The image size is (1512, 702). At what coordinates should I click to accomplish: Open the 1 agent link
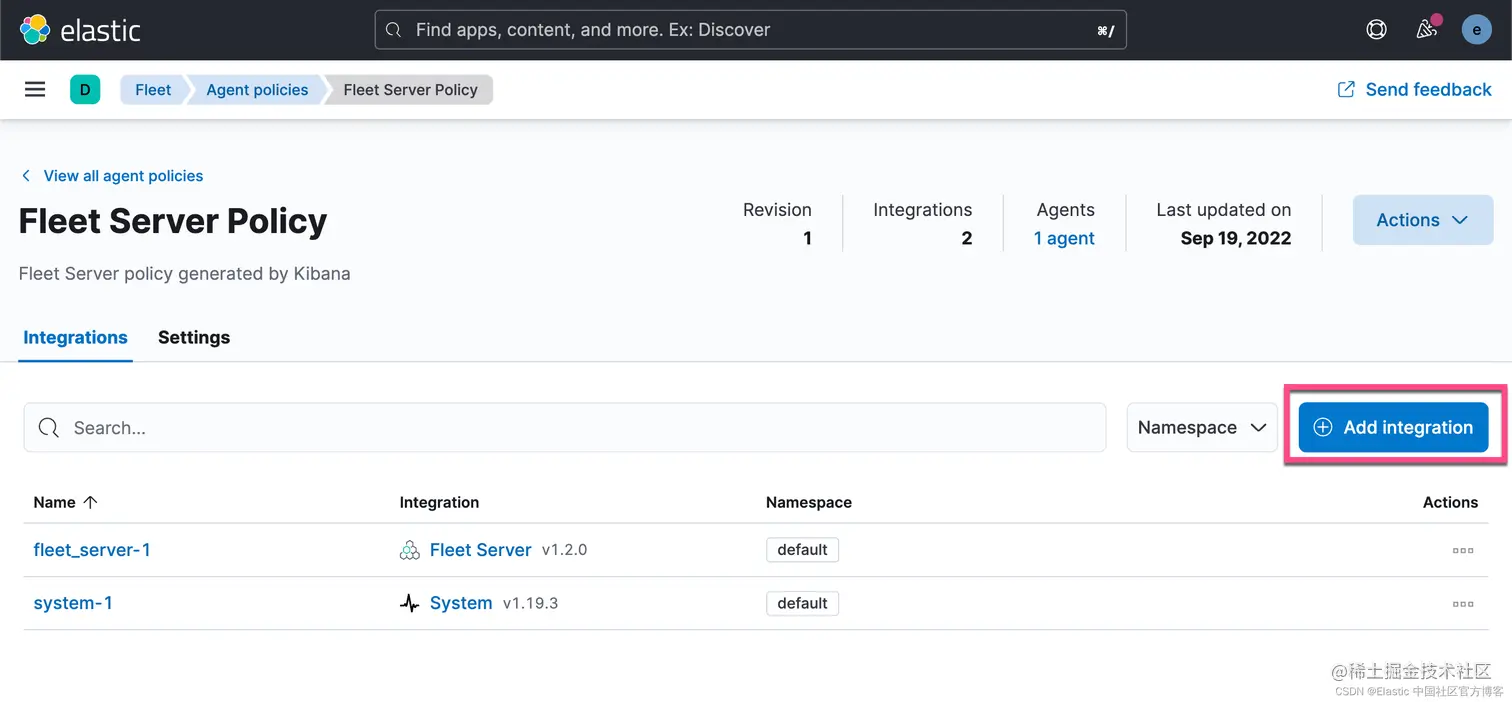coord(1064,238)
